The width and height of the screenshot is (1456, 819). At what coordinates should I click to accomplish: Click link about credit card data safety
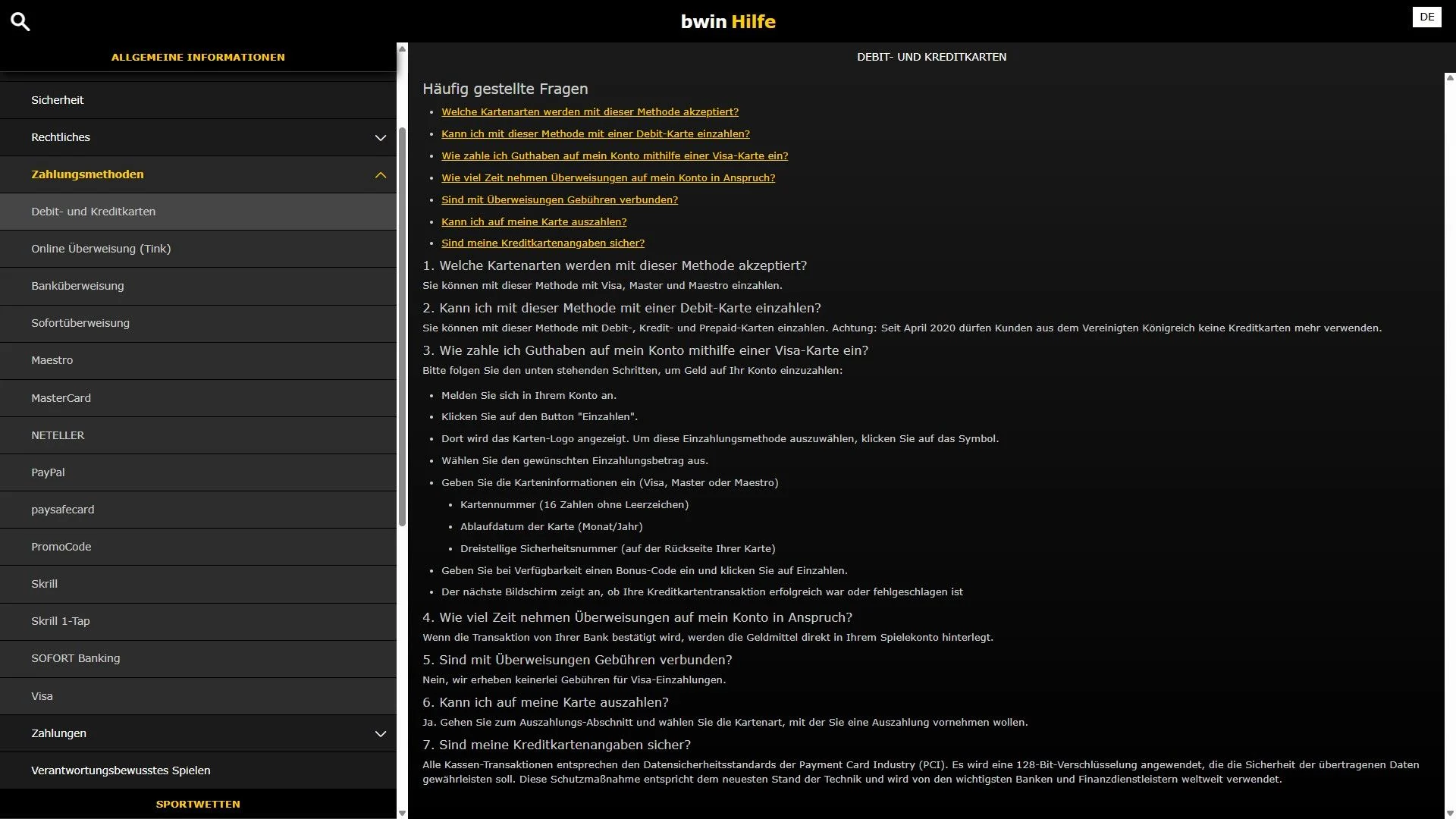click(543, 243)
